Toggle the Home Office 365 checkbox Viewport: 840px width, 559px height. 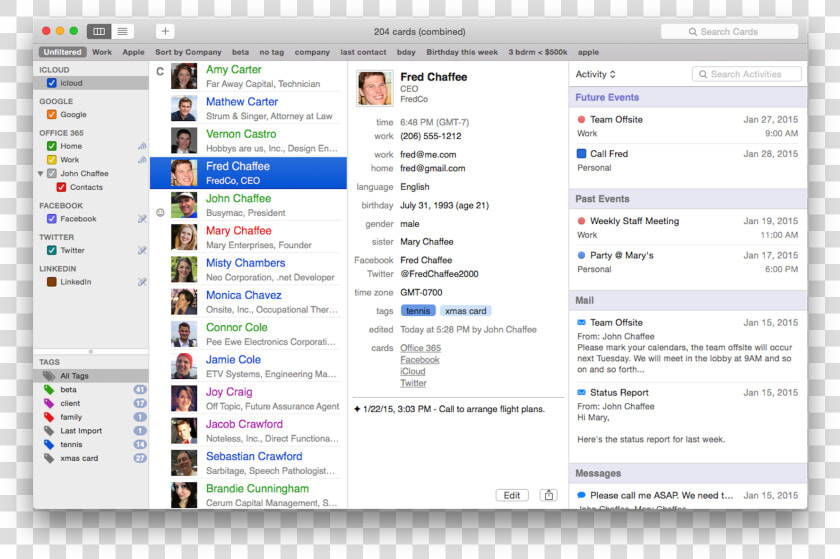pyautogui.click(x=52, y=146)
